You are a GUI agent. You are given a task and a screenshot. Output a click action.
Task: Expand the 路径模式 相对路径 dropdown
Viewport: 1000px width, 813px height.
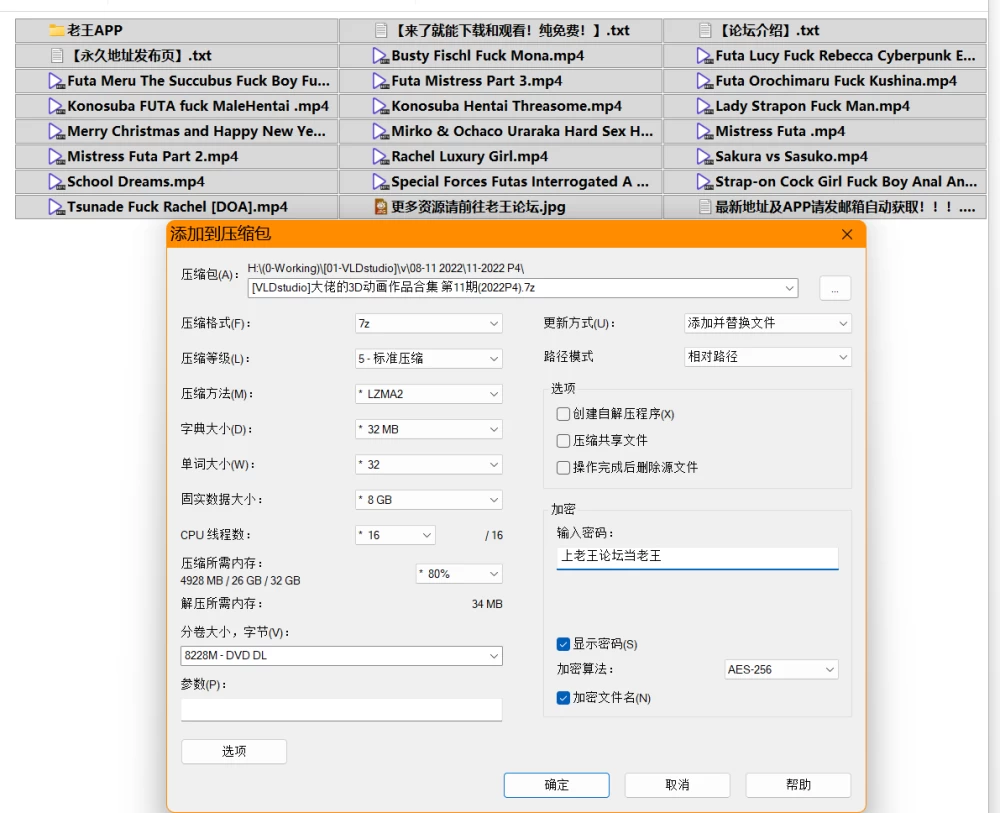767,356
